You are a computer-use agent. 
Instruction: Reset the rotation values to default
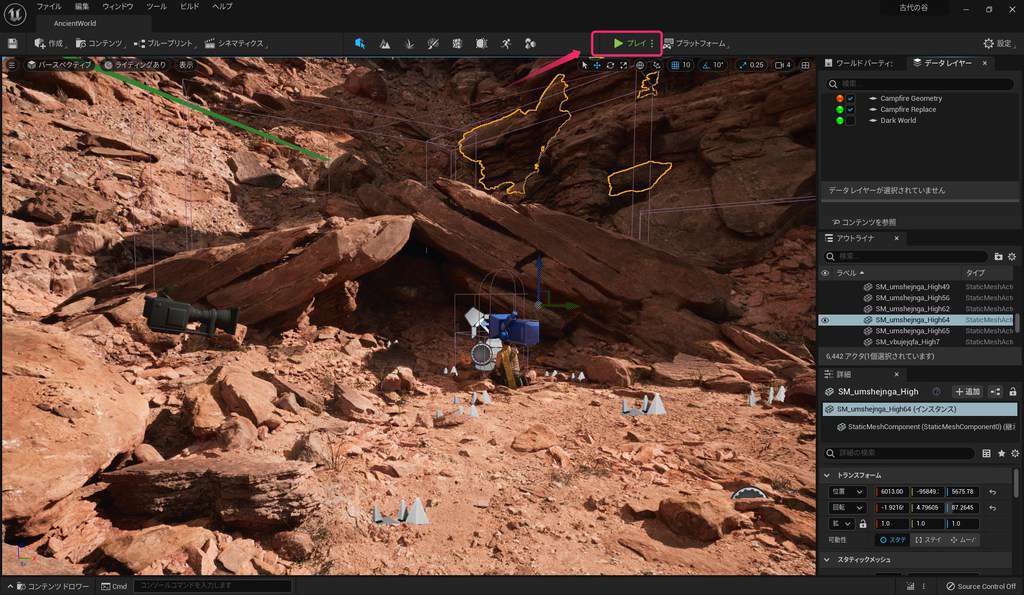pyautogui.click(x=993, y=507)
